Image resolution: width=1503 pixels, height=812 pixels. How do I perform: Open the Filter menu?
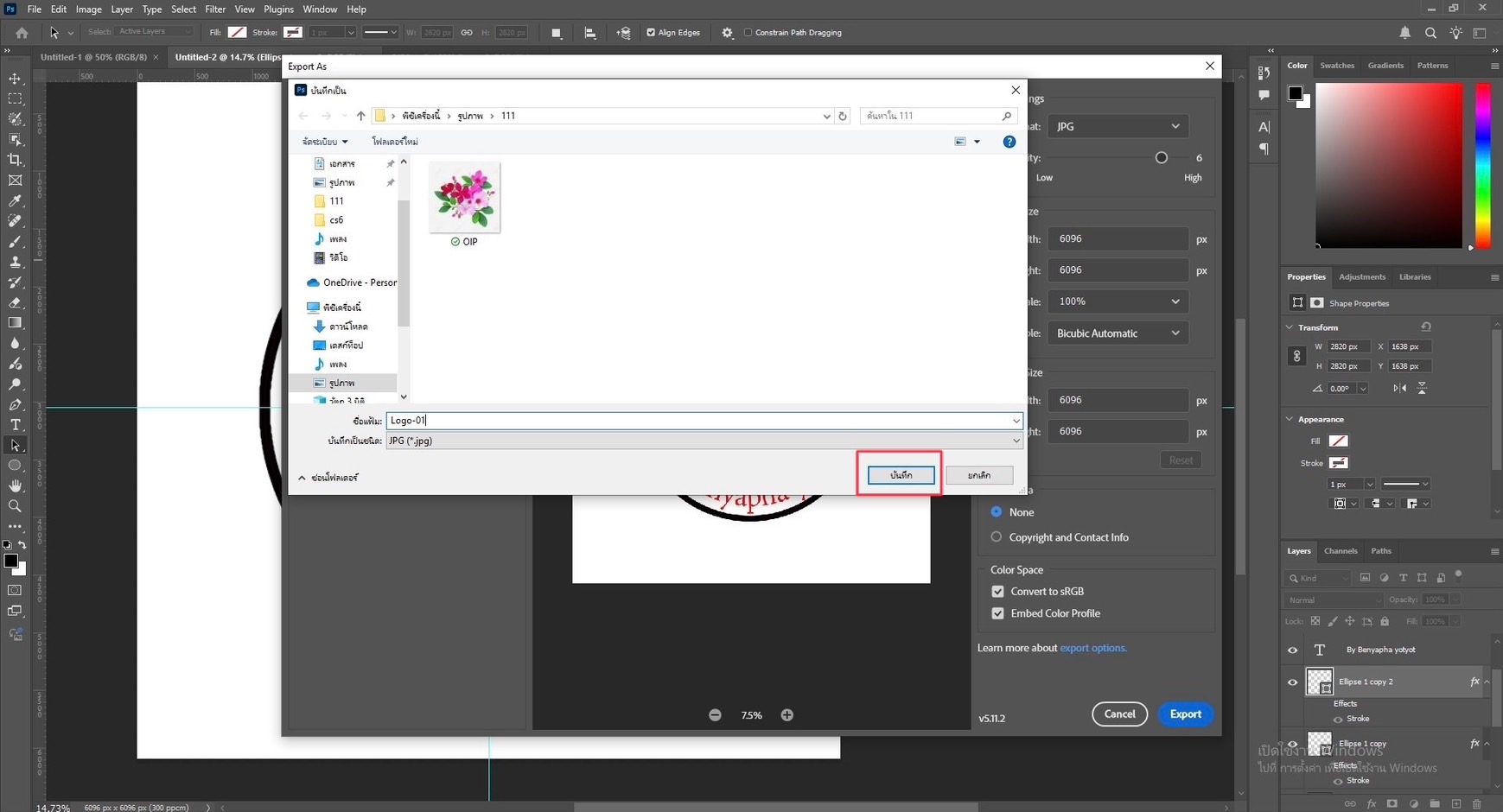click(x=215, y=10)
